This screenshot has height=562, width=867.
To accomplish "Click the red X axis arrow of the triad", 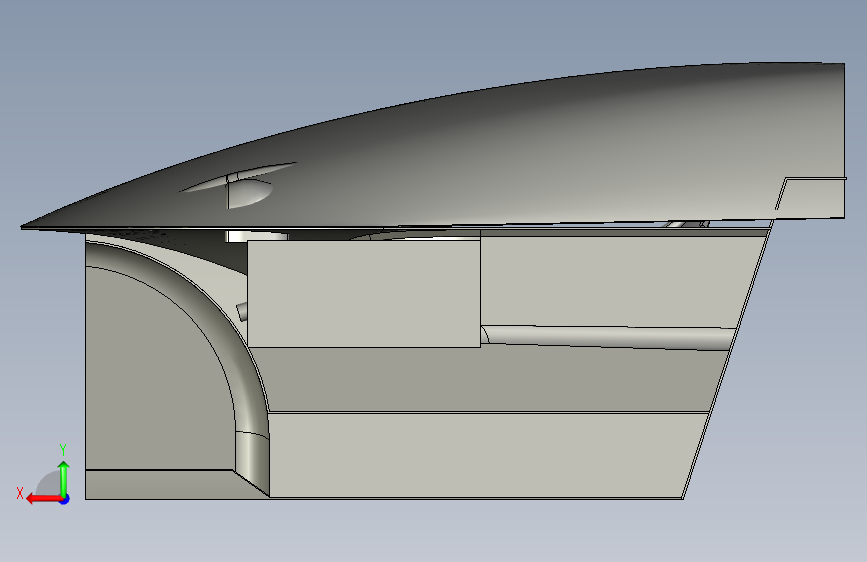I will click(x=43, y=499).
